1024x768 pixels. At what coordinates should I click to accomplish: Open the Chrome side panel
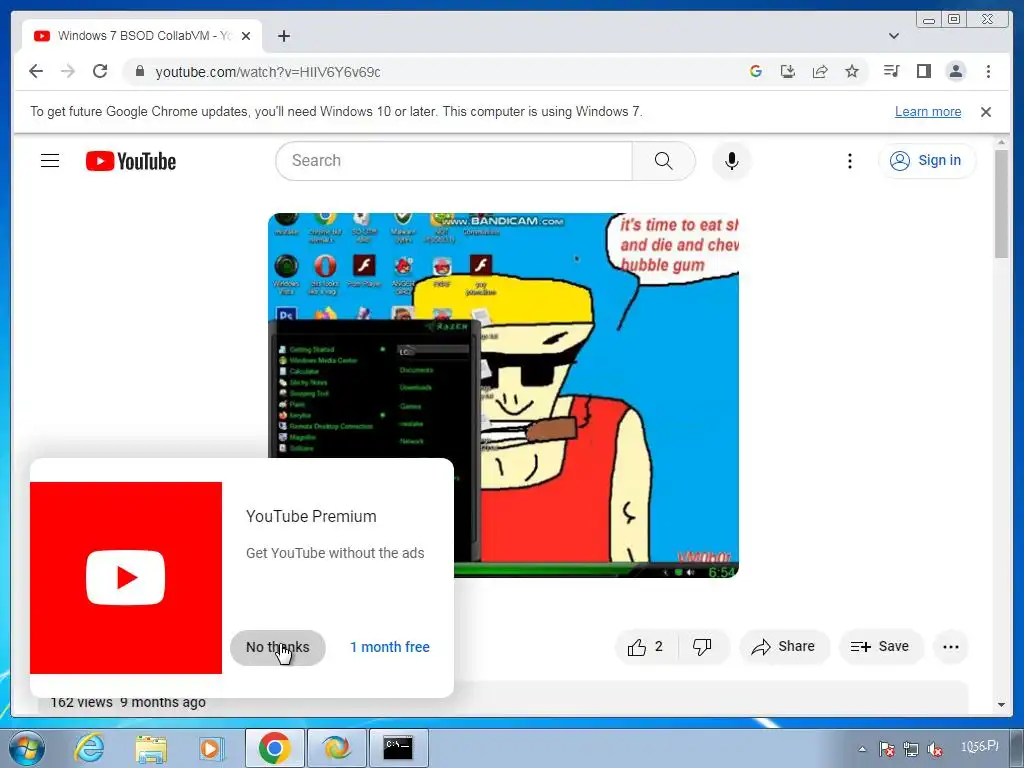pyautogui.click(x=923, y=71)
